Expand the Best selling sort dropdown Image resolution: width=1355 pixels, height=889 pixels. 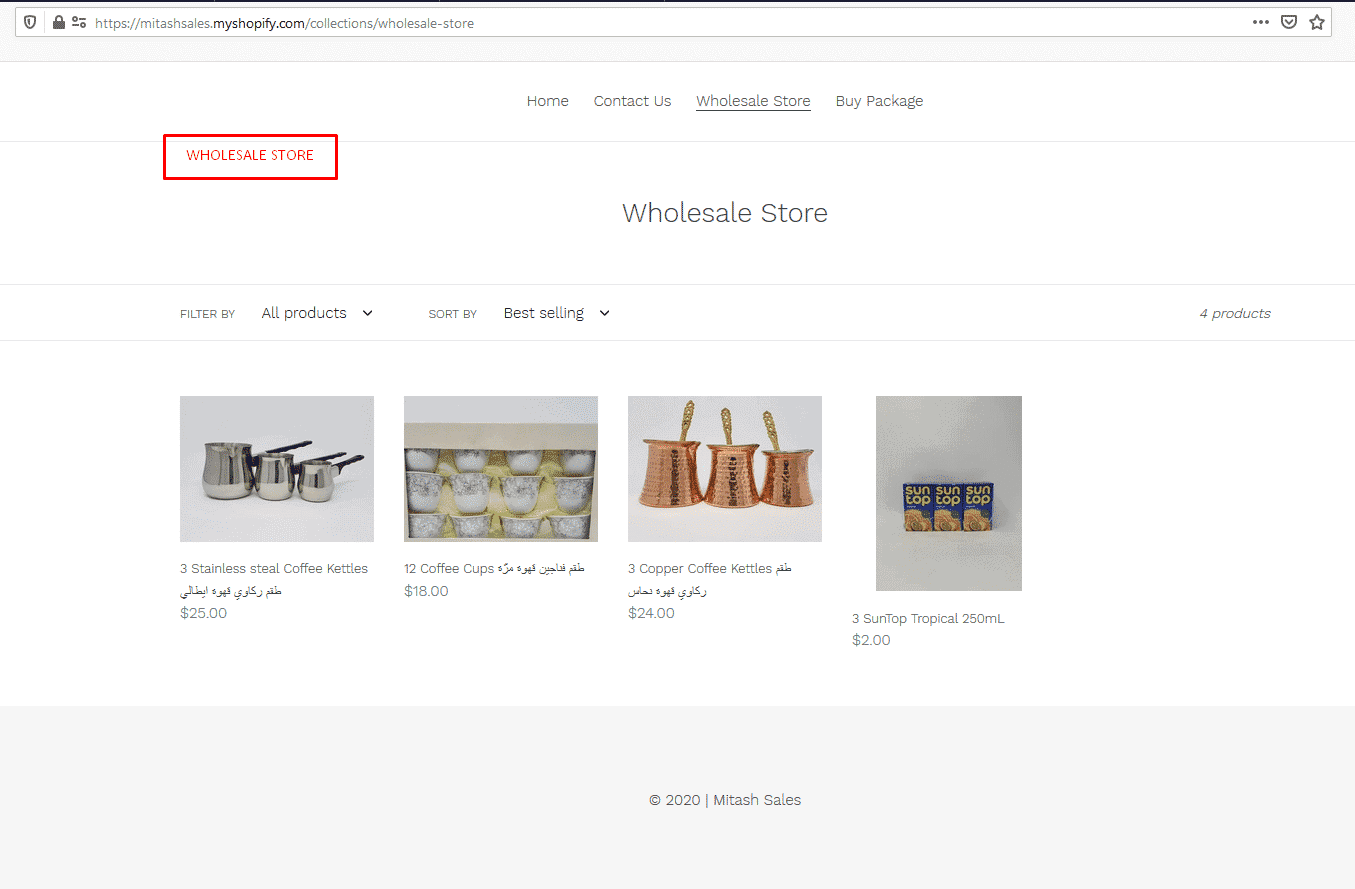tap(556, 313)
